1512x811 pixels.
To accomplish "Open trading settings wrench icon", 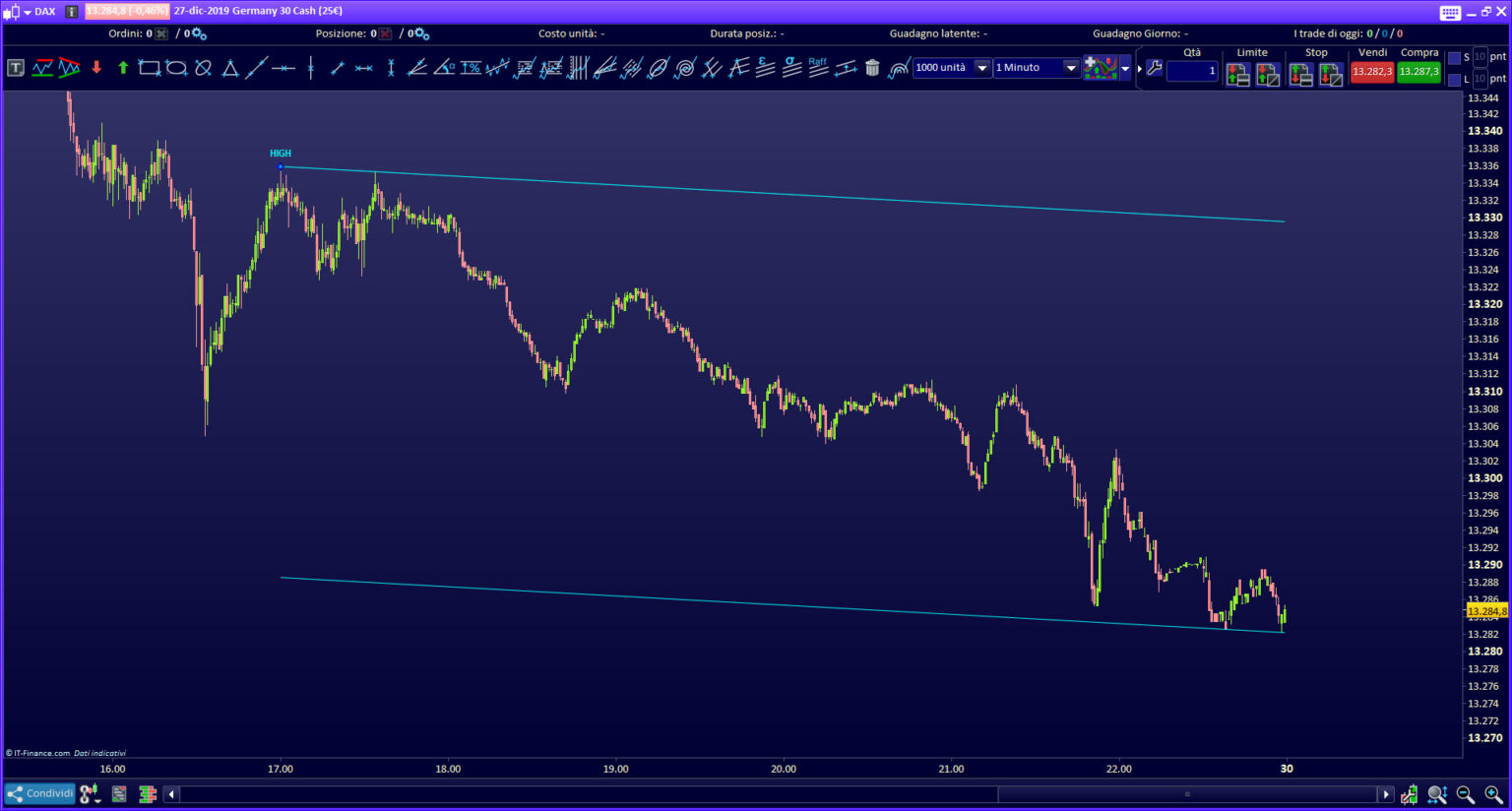I will [x=1155, y=68].
